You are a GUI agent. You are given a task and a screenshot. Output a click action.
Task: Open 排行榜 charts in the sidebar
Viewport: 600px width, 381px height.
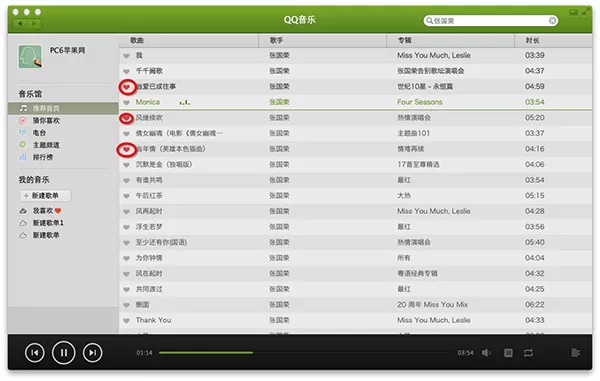[42, 157]
